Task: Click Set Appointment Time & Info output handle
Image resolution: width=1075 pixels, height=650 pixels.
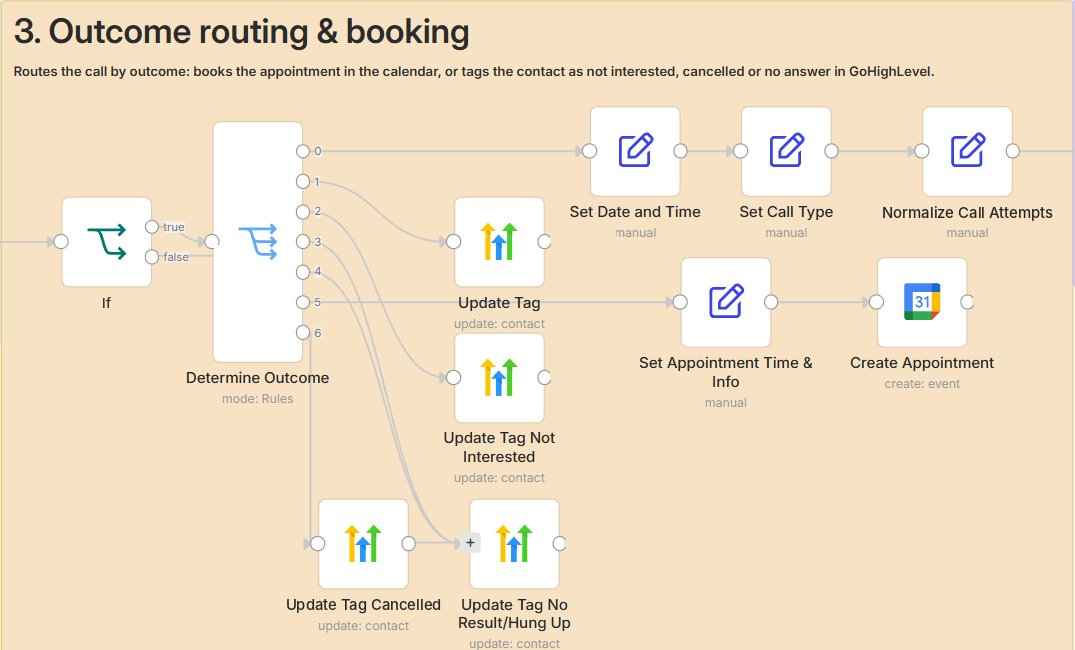Action: 771,302
